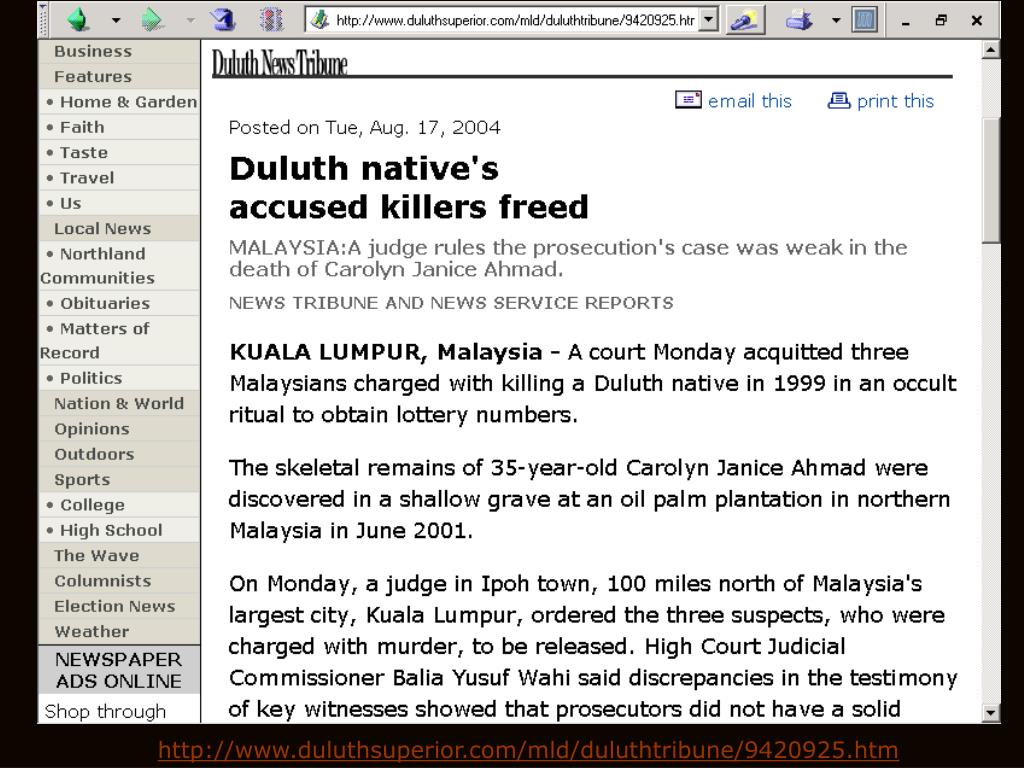This screenshot has width=1024, height=768.
Task: Click the Stop traffic light icon
Action: pos(271,20)
